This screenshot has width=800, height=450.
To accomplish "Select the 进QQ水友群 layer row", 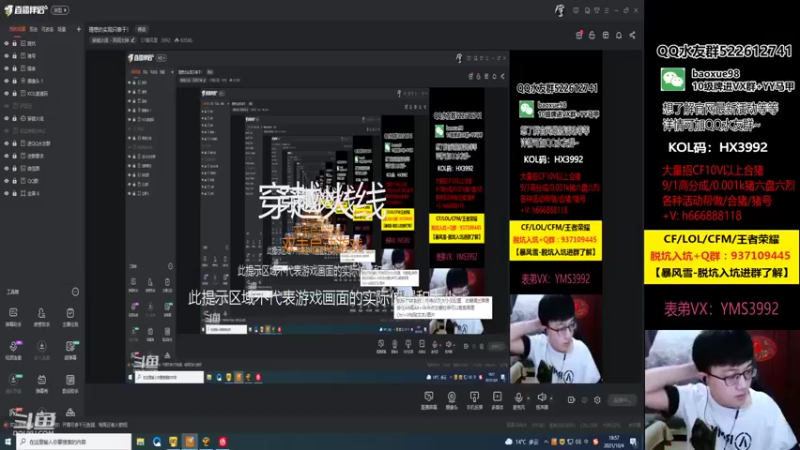I will tap(42, 143).
